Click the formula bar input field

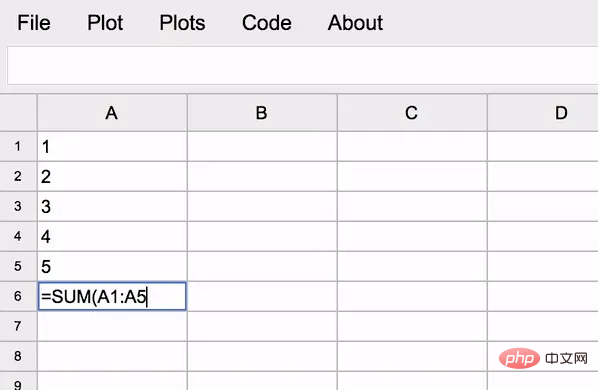(x=302, y=66)
